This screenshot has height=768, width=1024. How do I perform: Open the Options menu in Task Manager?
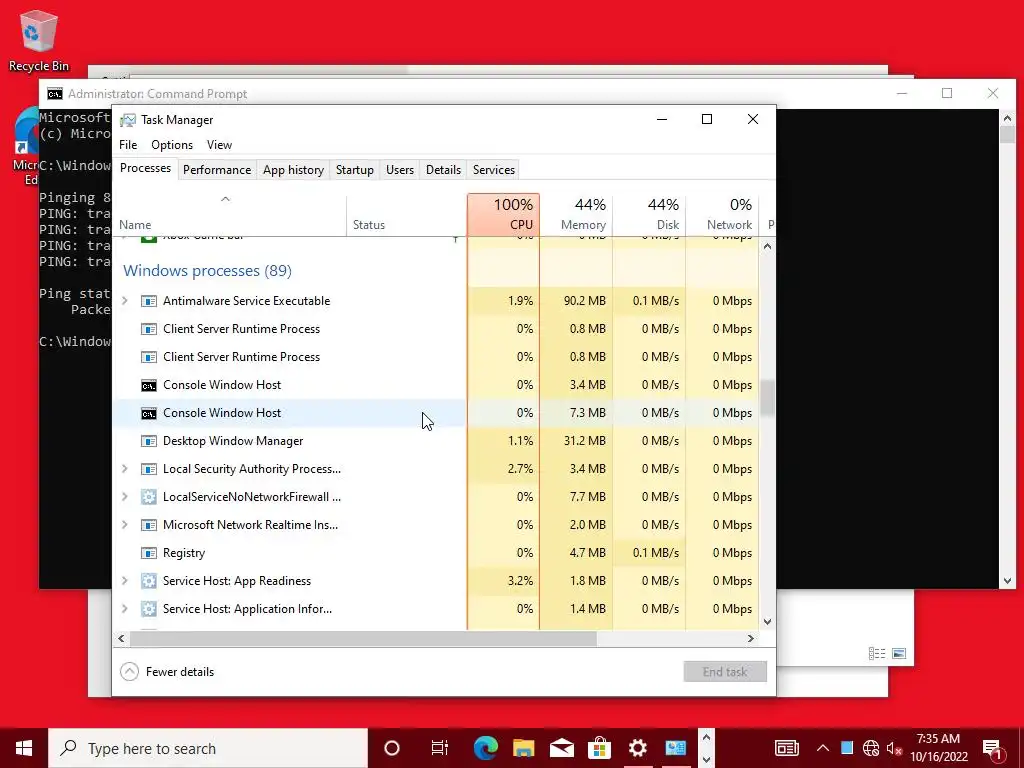click(172, 145)
